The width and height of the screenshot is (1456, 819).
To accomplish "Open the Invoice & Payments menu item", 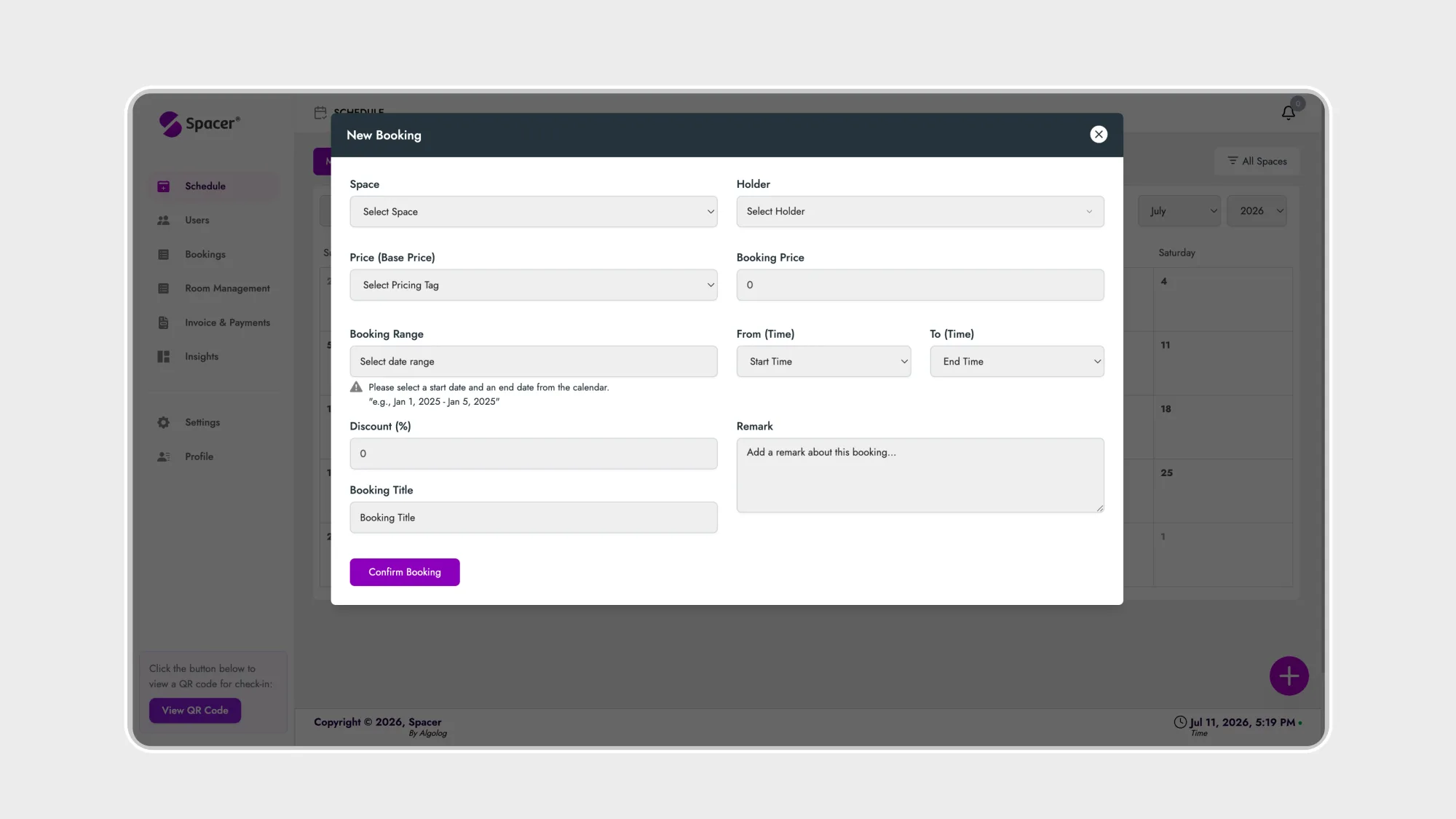I will coord(227,323).
